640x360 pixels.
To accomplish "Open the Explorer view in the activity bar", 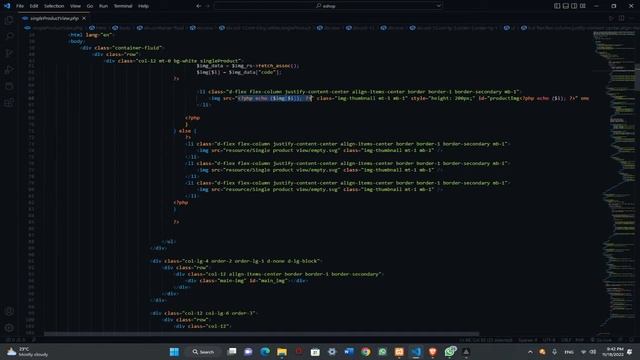I will pyautogui.click(x=9, y=20).
